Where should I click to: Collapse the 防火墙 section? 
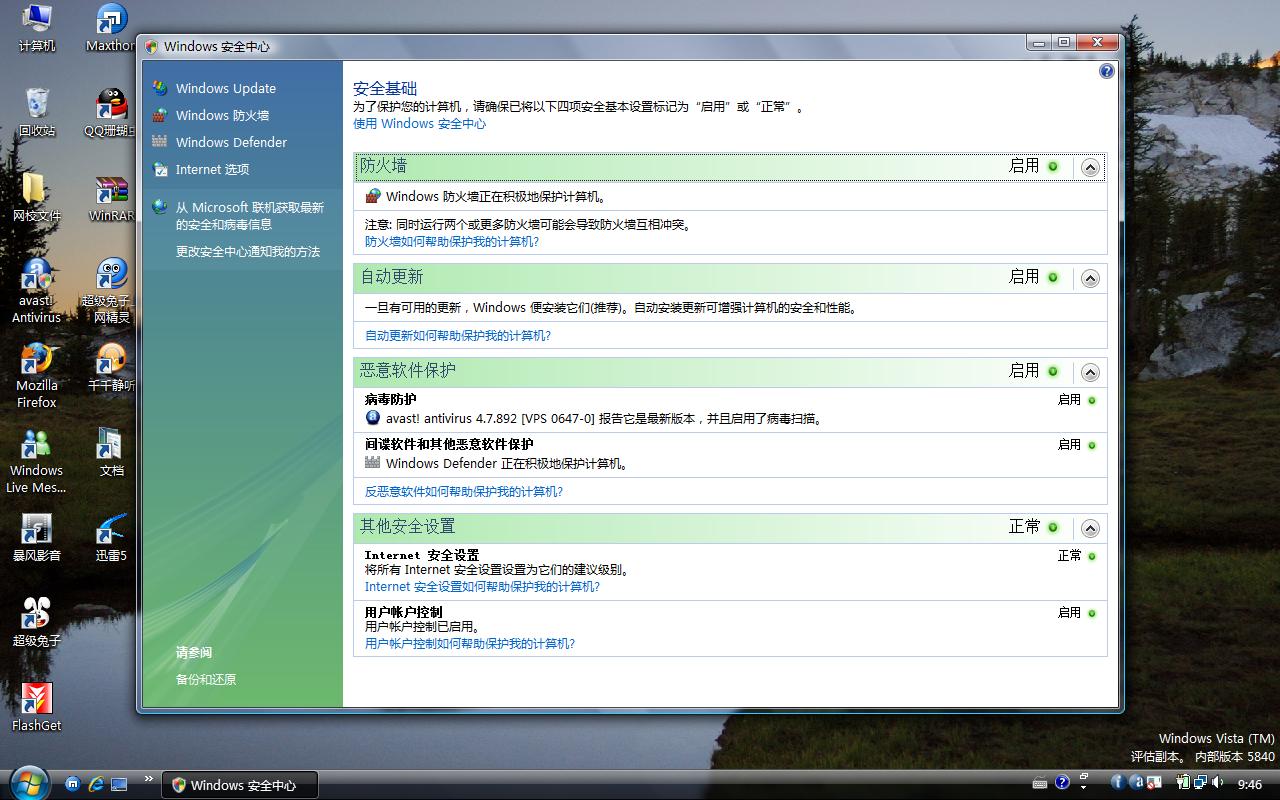(1090, 167)
